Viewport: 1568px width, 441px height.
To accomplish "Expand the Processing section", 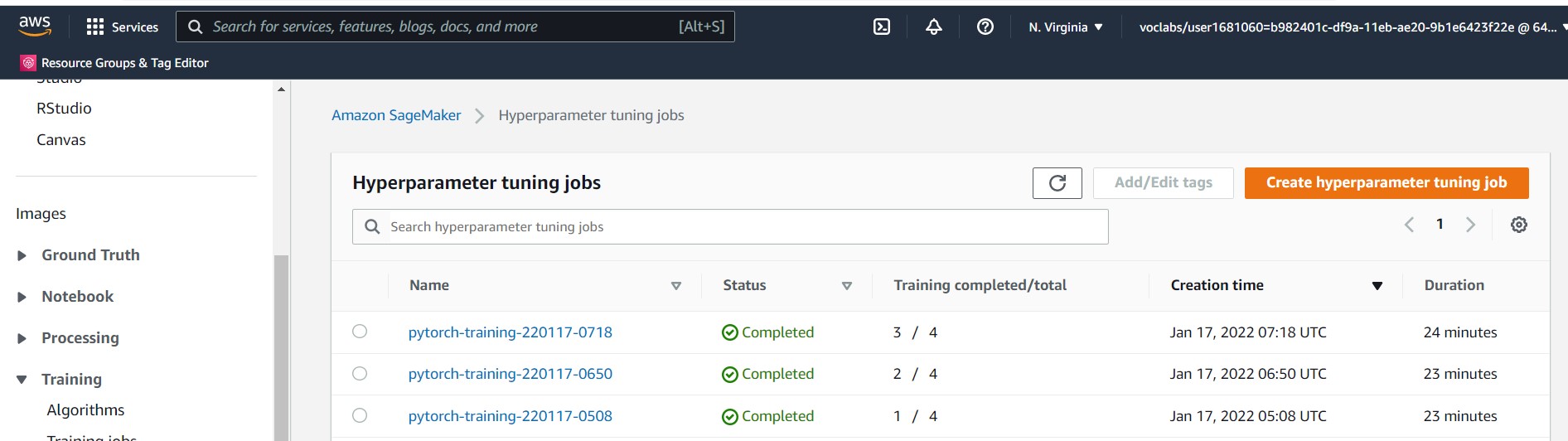I will 22,339.
